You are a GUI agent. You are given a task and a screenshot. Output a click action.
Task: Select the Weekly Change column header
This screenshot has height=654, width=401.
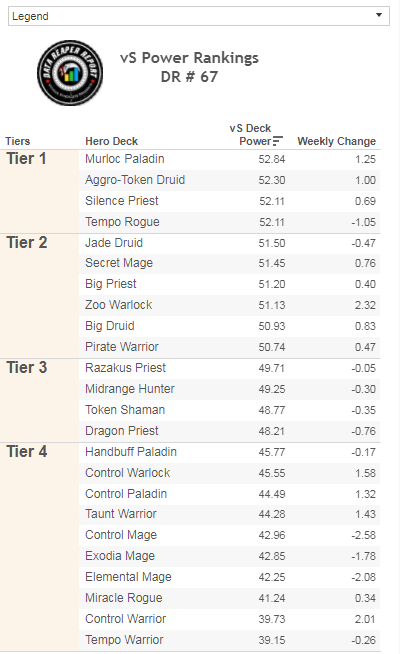click(x=336, y=141)
